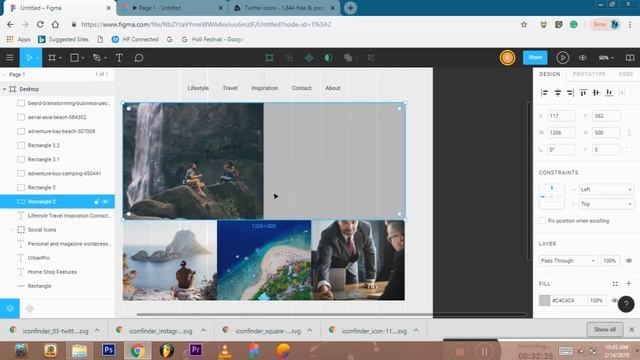640x360 pixels.
Task: Toggle visibility of Rectangle 2 layer
Action: (106, 202)
